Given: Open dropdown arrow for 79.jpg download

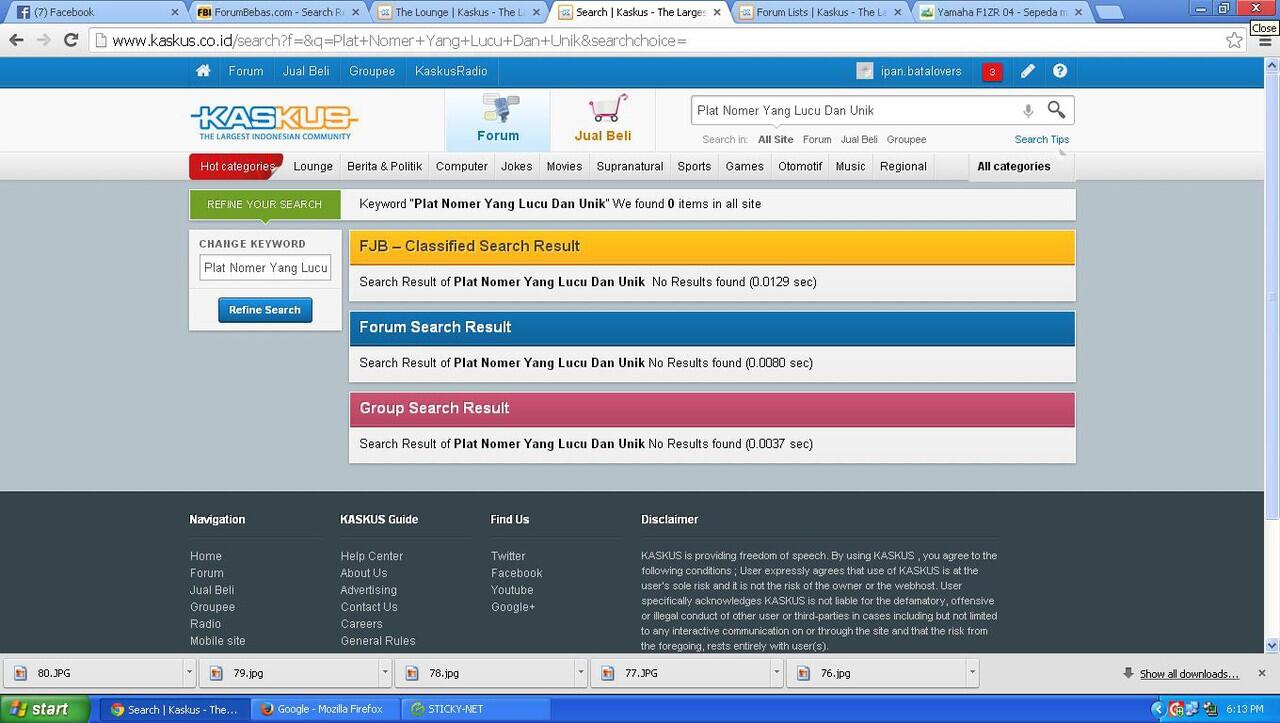Looking at the screenshot, I should point(384,673).
